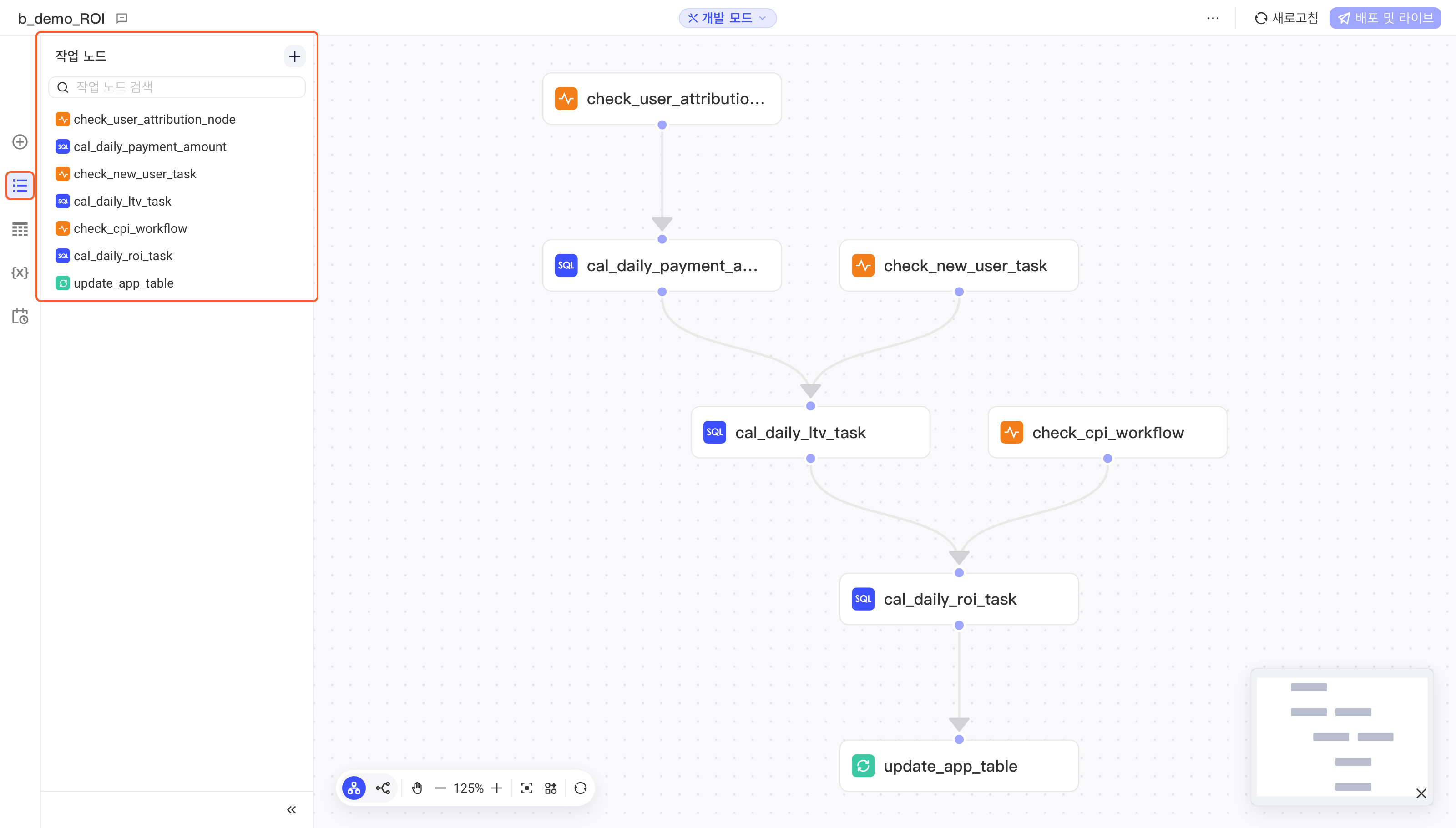The image size is (1456, 828).
Task: Open the schedule calendar sidebar icon
Action: pos(20,316)
